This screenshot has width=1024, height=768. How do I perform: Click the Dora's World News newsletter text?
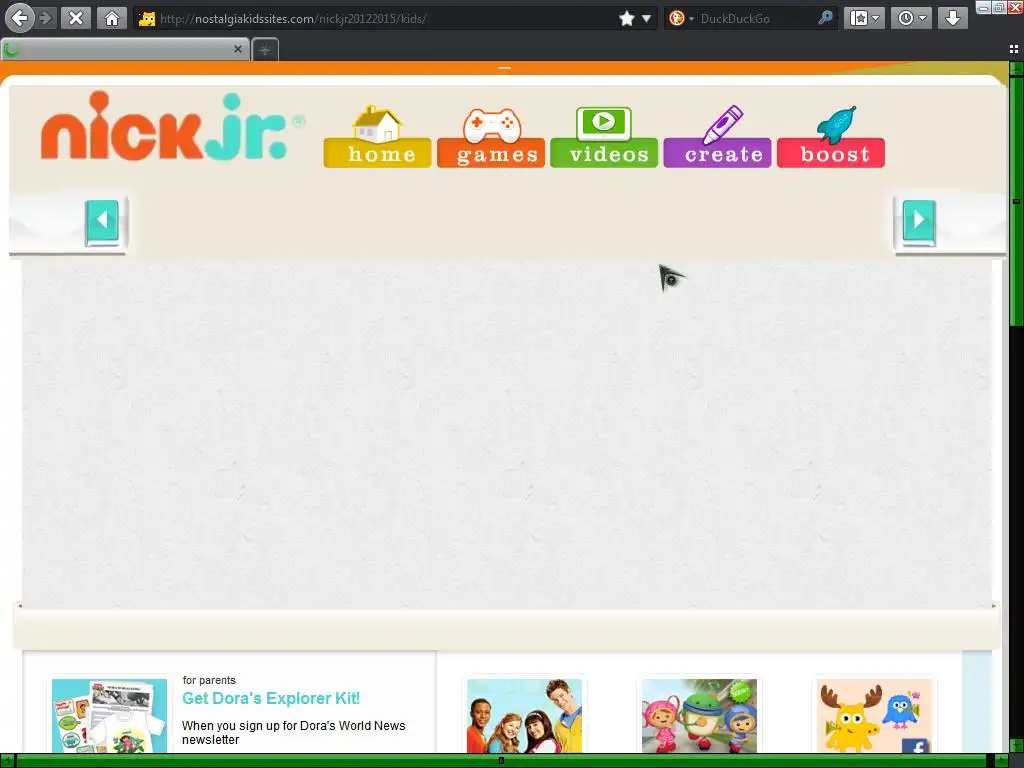pyautogui.click(x=293, y=733)
